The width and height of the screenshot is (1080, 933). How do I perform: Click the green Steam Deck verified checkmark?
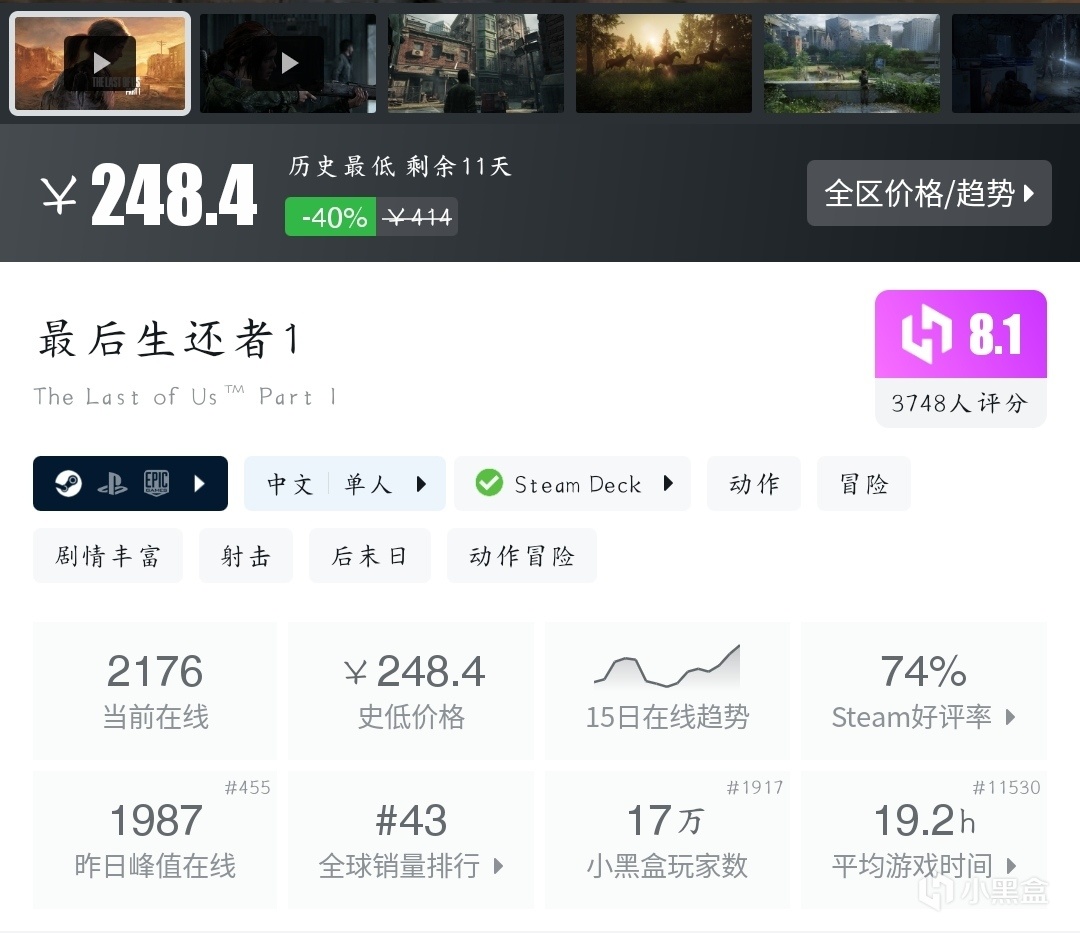click(x=489, y=483)
